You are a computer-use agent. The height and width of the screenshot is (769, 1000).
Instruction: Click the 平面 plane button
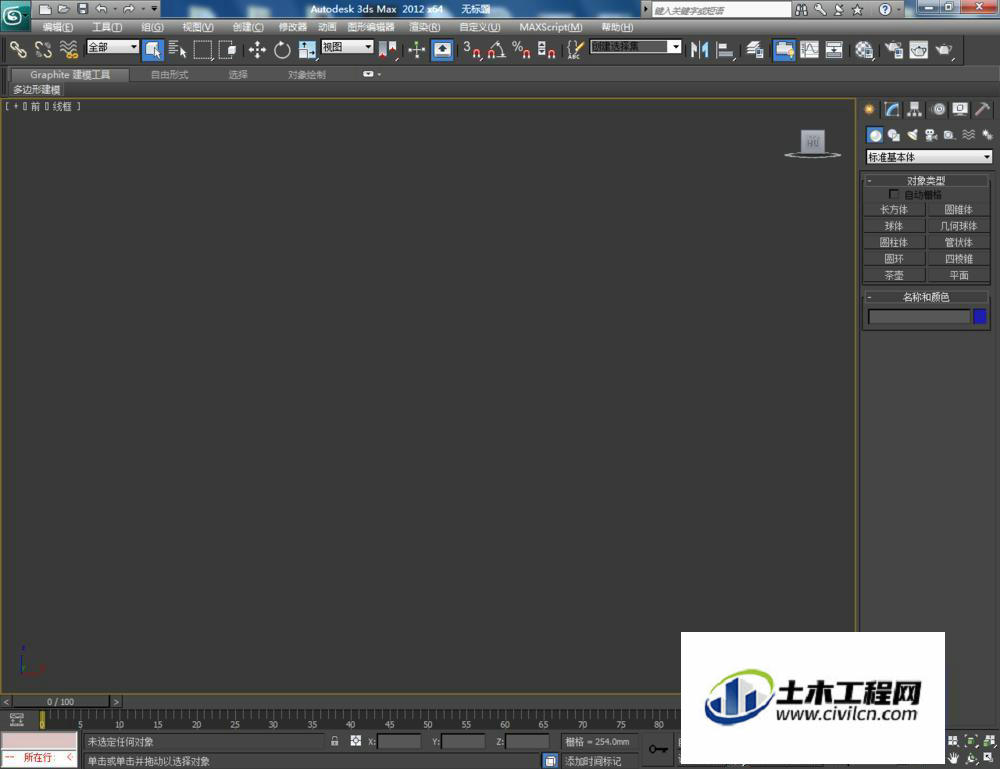958,275
